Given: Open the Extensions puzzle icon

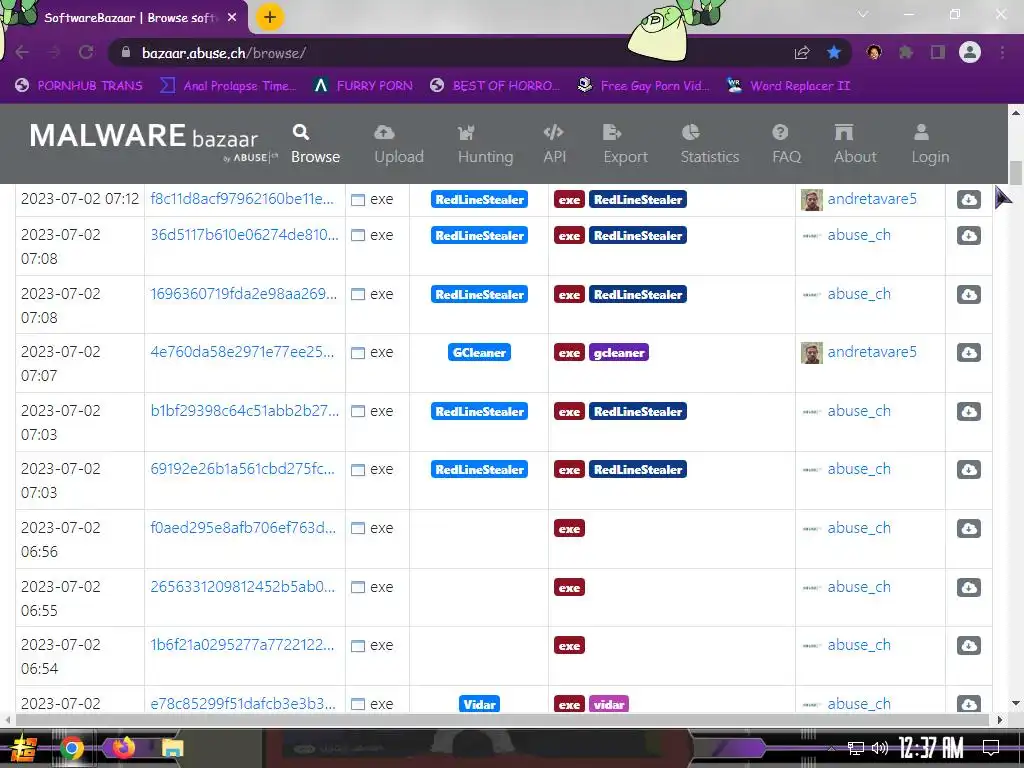Looking at the screenshot, I should (906, 52).
